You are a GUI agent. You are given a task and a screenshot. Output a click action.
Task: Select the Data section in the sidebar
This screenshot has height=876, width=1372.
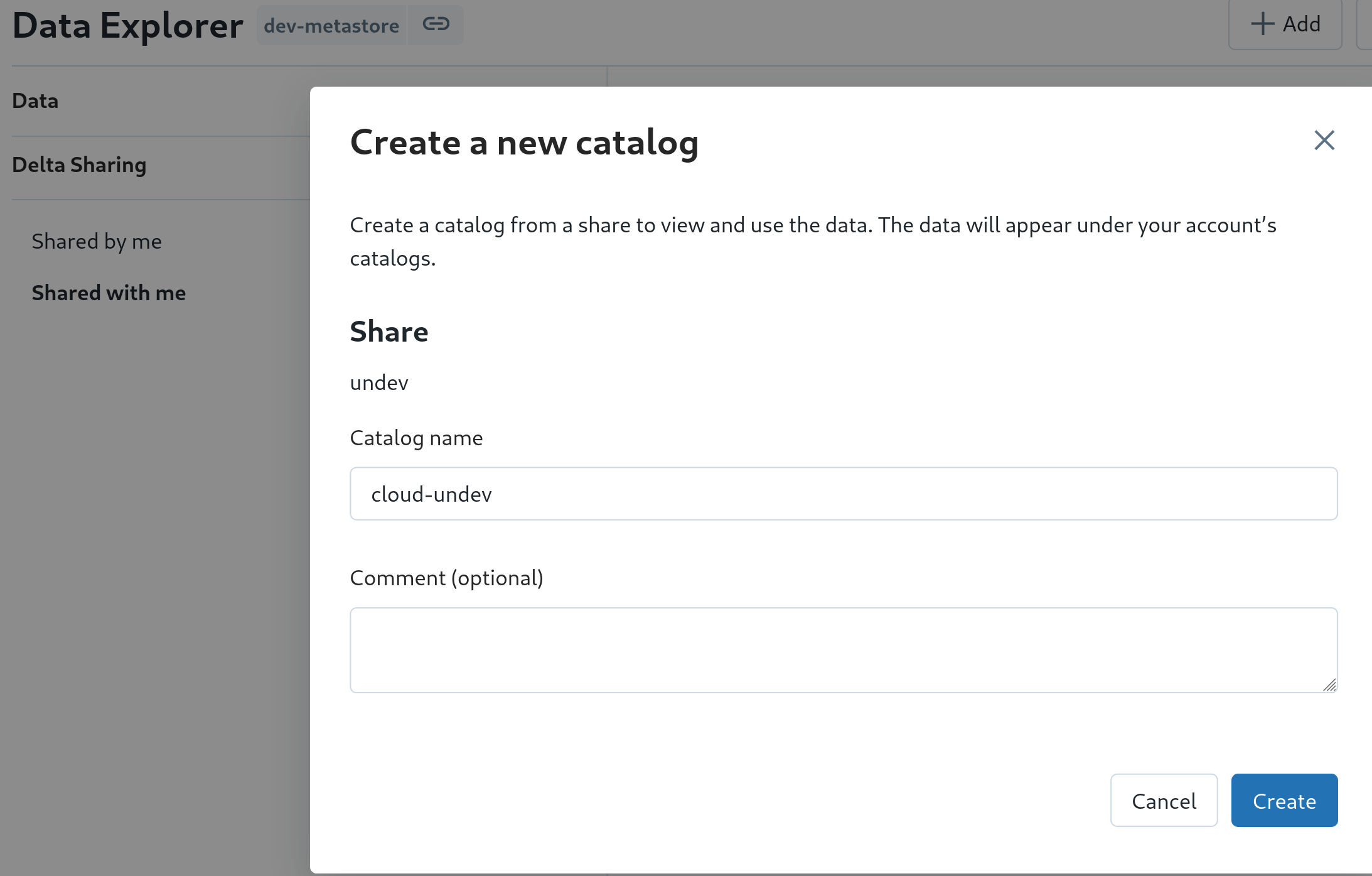pos(35,100)
